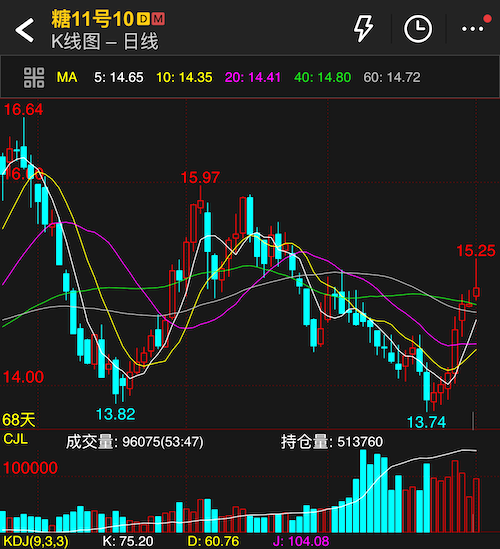Tap the back arrow icon
Image resolution: width=500 pixels, height=549 pixels.
[x=25, y=30]
